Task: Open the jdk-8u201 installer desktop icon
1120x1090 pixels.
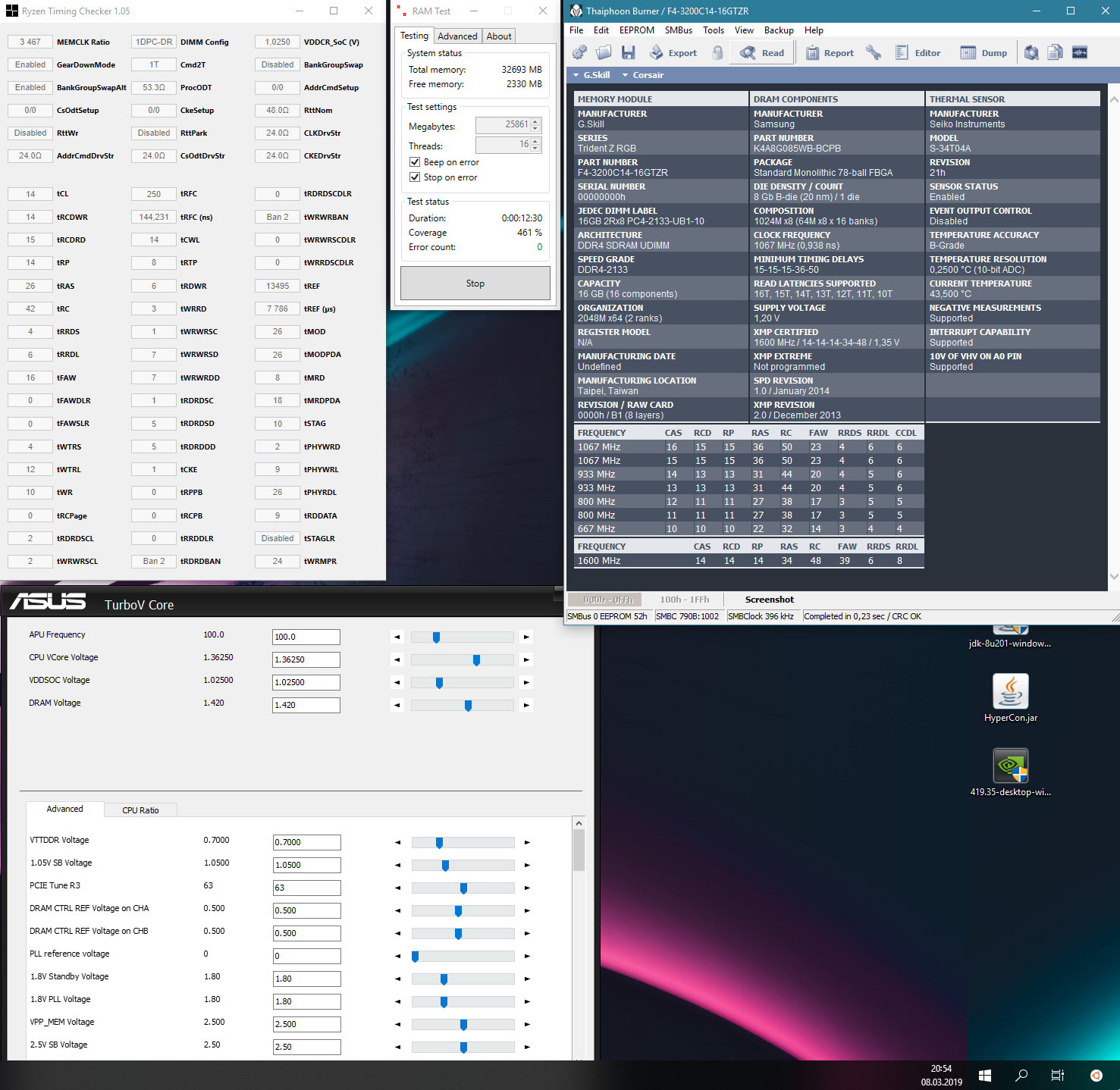Action: (x=1010, y=637)
